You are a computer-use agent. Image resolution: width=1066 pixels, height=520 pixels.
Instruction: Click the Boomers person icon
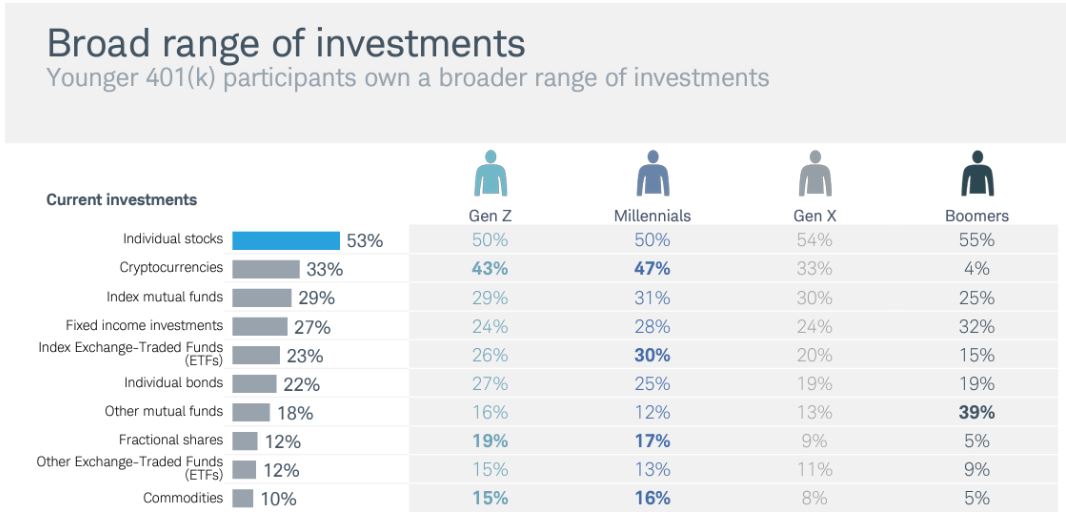point(978,173)
